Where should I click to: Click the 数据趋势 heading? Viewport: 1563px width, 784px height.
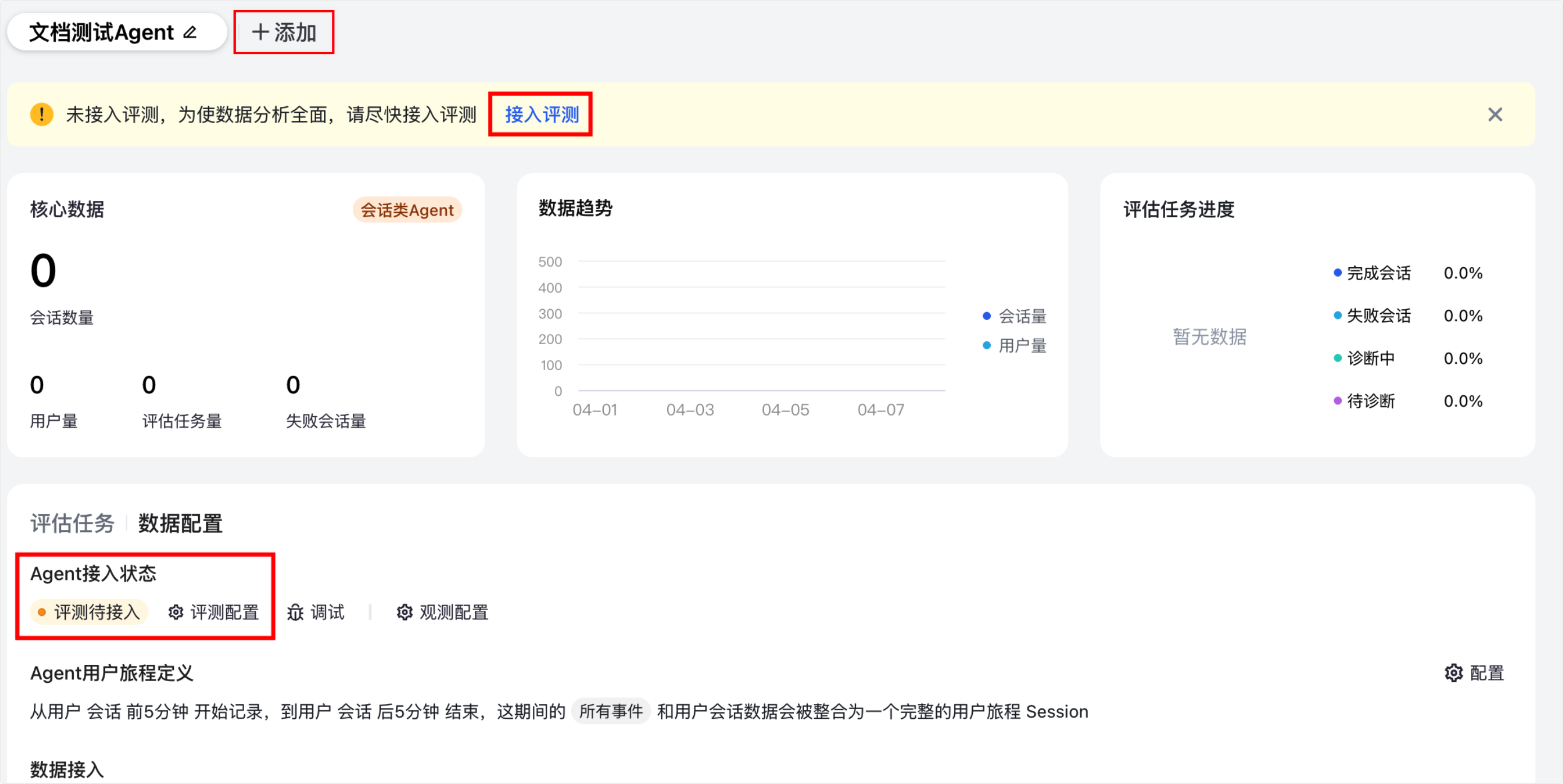click(575, 208)
